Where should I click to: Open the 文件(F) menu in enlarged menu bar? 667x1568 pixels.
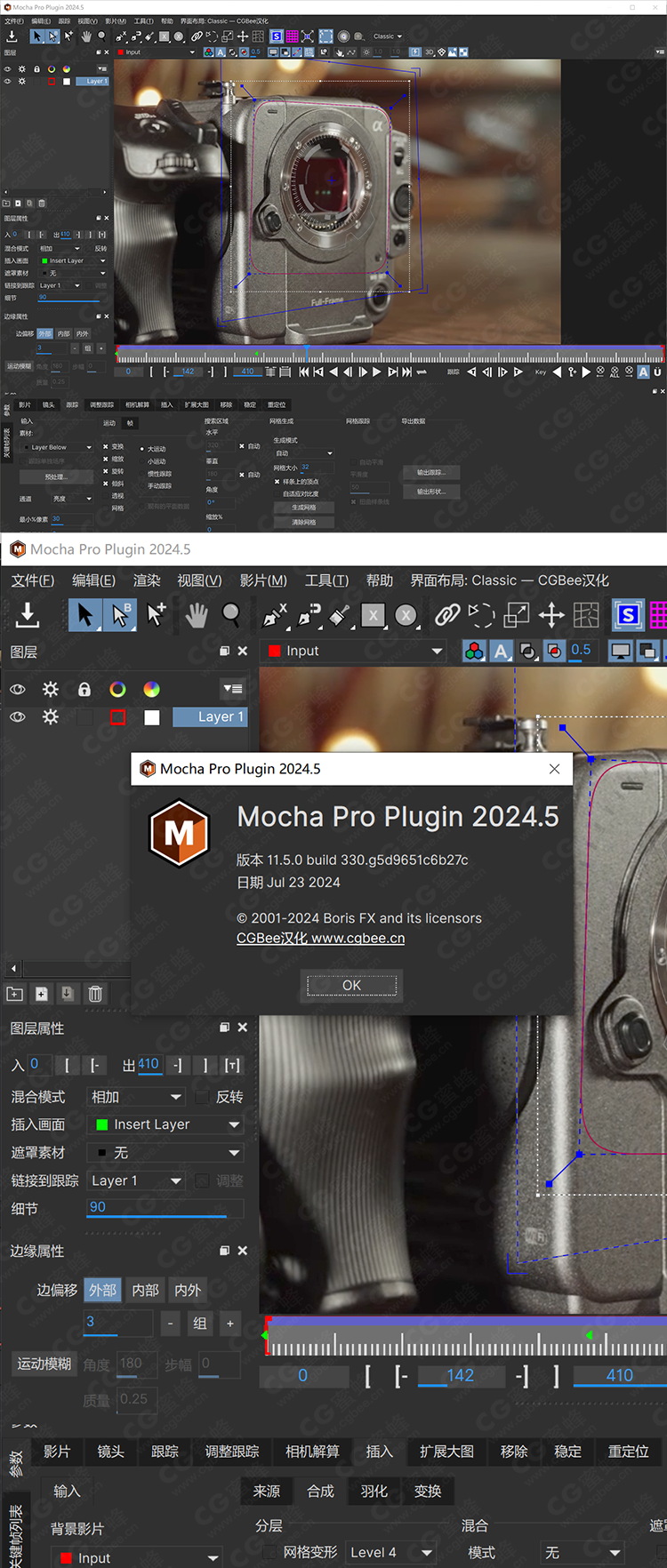pos(33,580)
